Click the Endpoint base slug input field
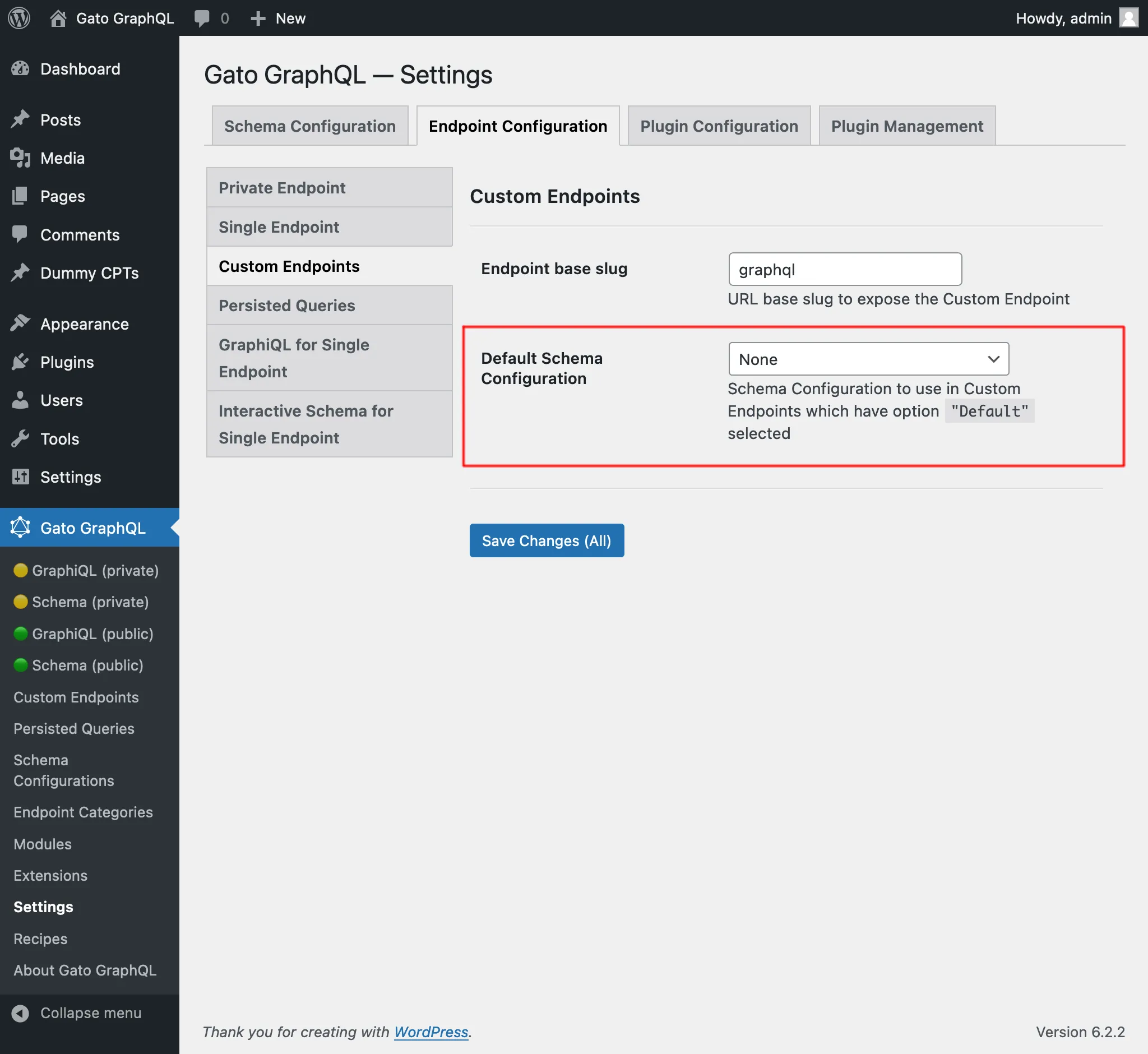 click(845, 268)
